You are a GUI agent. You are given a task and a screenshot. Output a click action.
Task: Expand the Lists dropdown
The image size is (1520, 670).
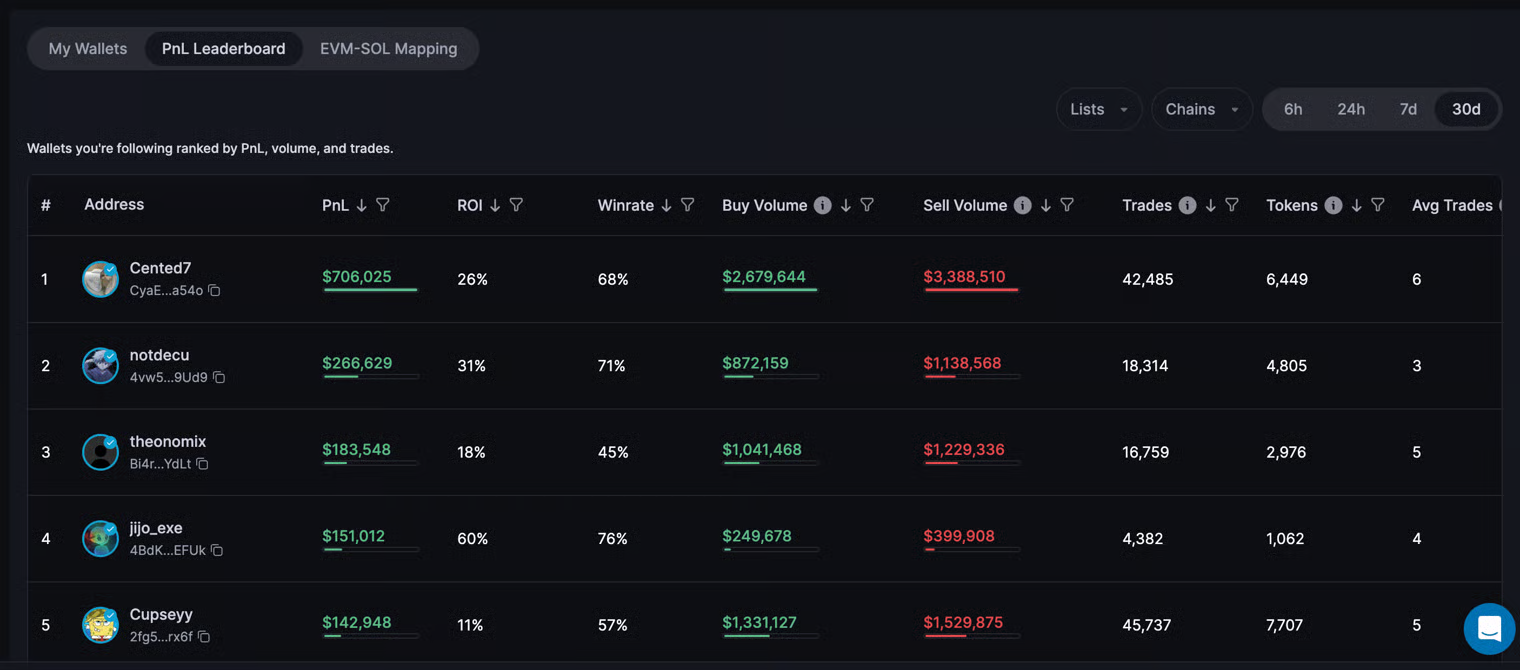click(1098, 109)
